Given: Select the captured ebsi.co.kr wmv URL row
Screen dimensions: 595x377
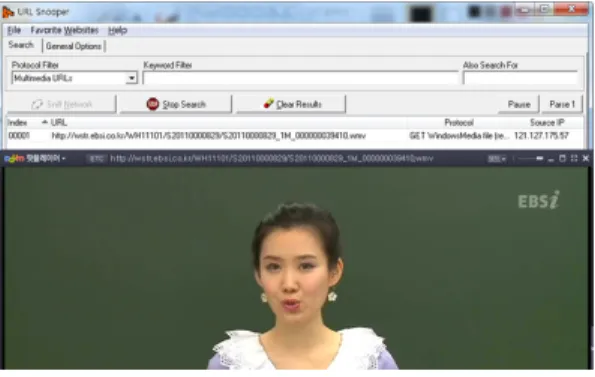Looking at the screenshot, I should coord(294,136).
